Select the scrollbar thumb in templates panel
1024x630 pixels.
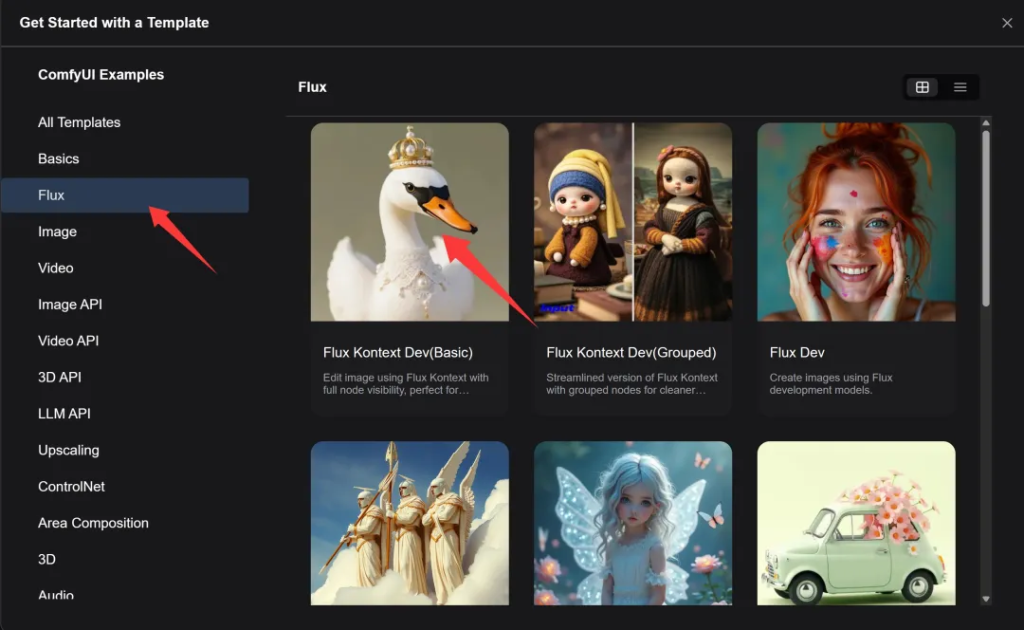[x=985, y=218]
